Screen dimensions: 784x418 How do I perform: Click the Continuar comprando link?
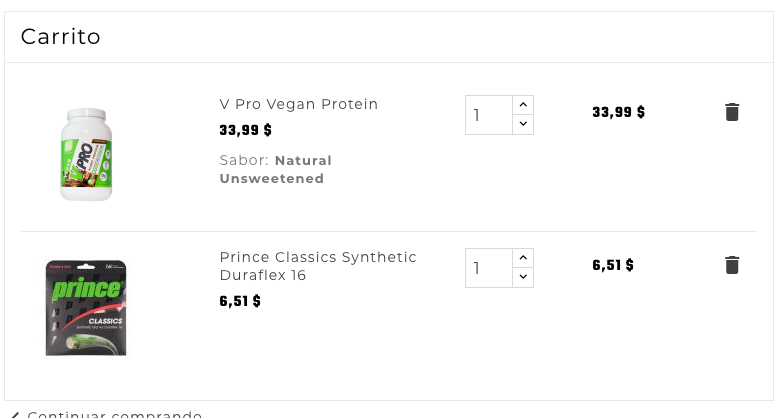click(114, 414)
